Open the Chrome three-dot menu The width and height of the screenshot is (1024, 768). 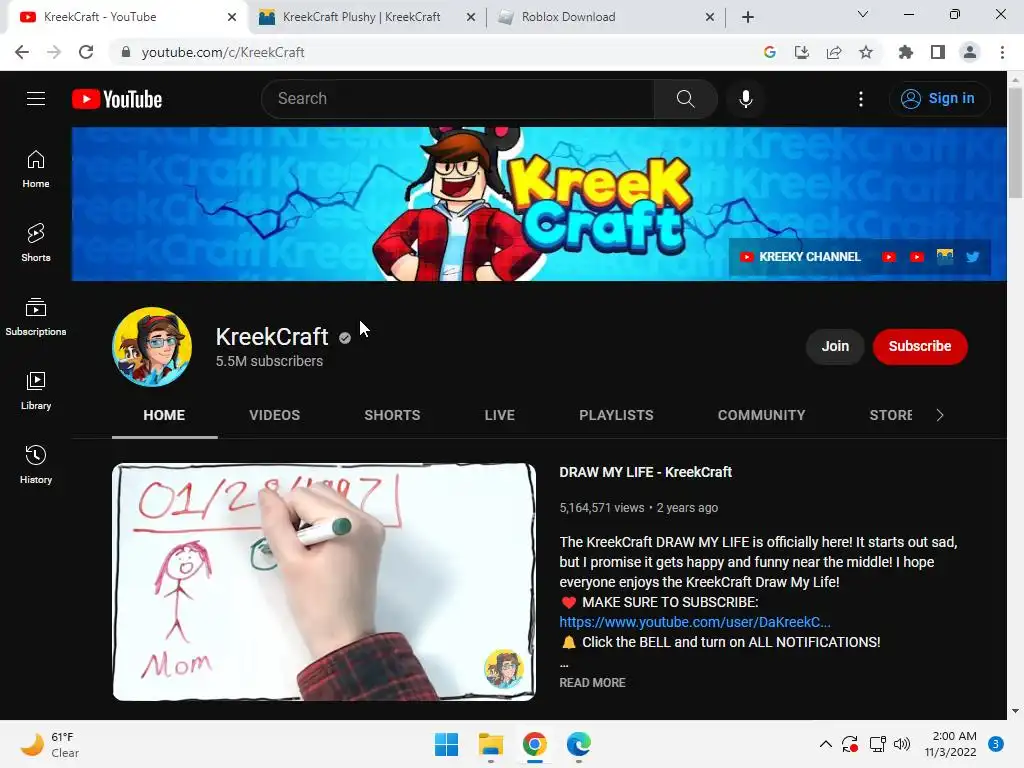pyautogui.click(x=1002, y=52)
